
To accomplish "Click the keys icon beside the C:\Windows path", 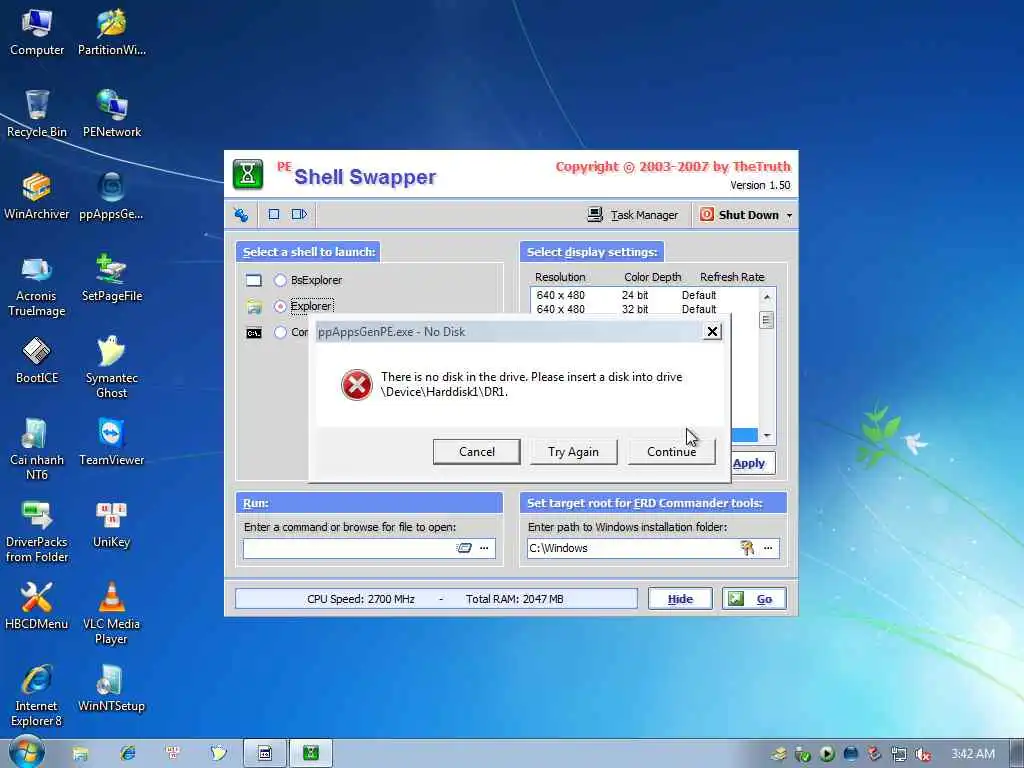I will click(x=747, y=548).
